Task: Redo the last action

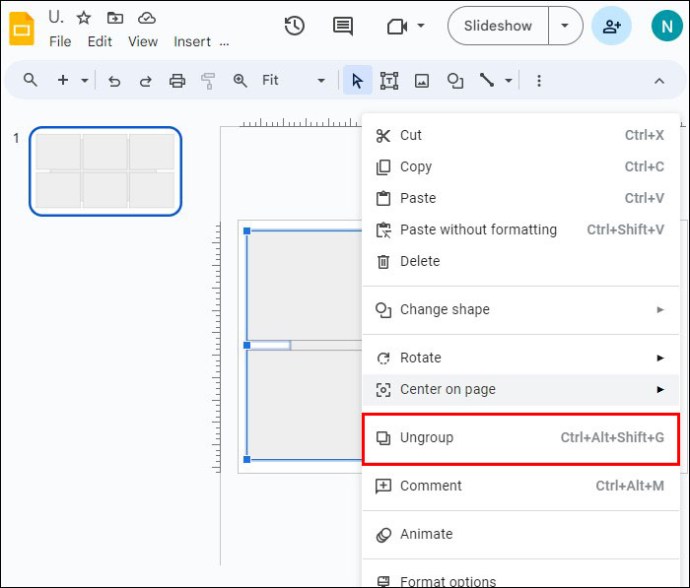Action: (146, 81)
